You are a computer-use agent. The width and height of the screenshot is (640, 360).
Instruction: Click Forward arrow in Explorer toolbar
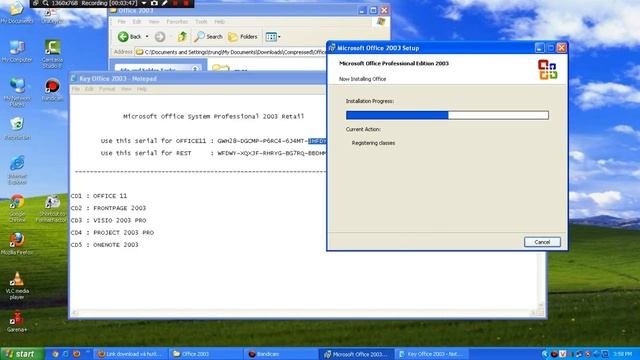point(160,37)
